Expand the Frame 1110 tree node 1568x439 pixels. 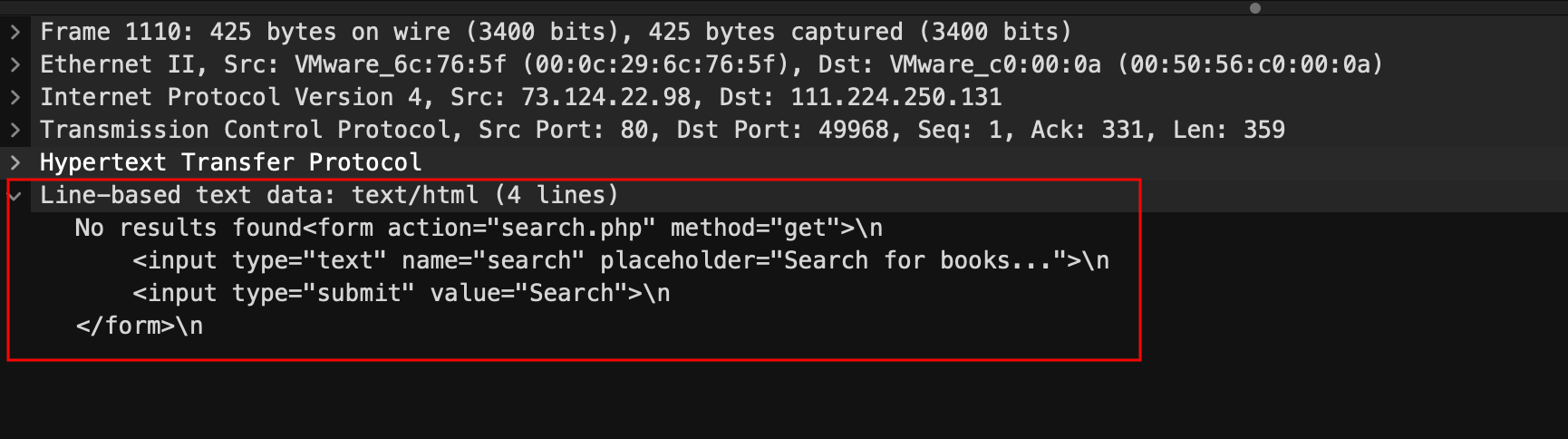[x=15, y=32]
